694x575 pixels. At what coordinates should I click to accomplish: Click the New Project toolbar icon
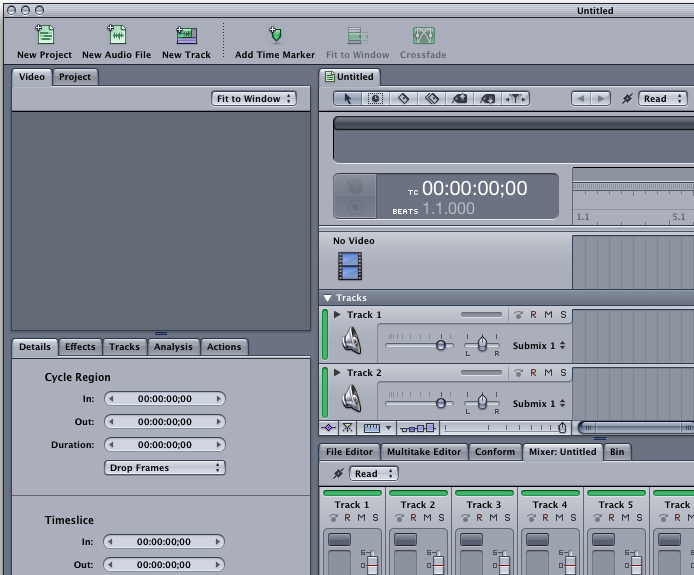tap(44, 36)
